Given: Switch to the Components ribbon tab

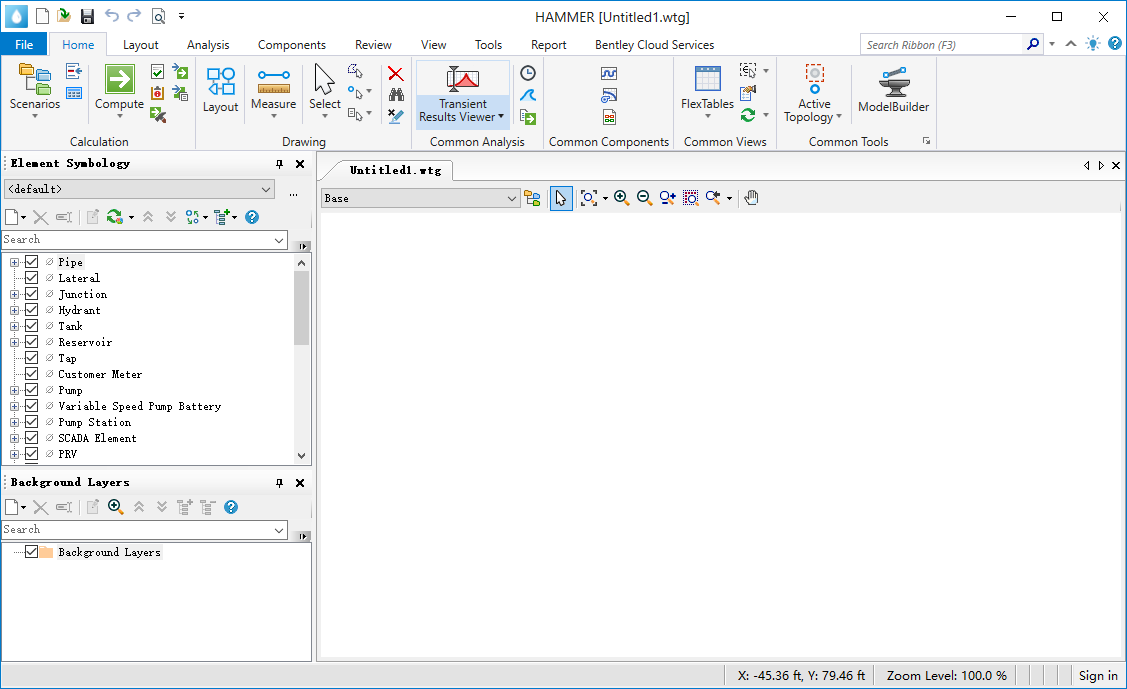Looking at the screenshot, I should [292, 45].
